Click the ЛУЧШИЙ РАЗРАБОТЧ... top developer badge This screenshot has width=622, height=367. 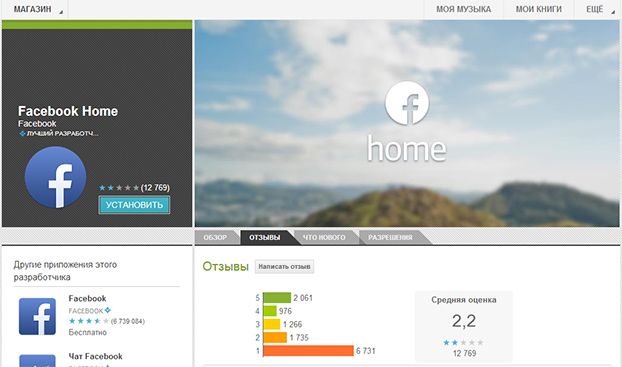pos(59,134)
